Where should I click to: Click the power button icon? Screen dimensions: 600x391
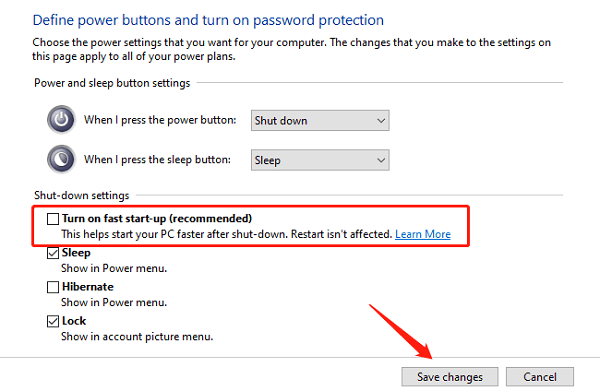(x=61, y=120)
